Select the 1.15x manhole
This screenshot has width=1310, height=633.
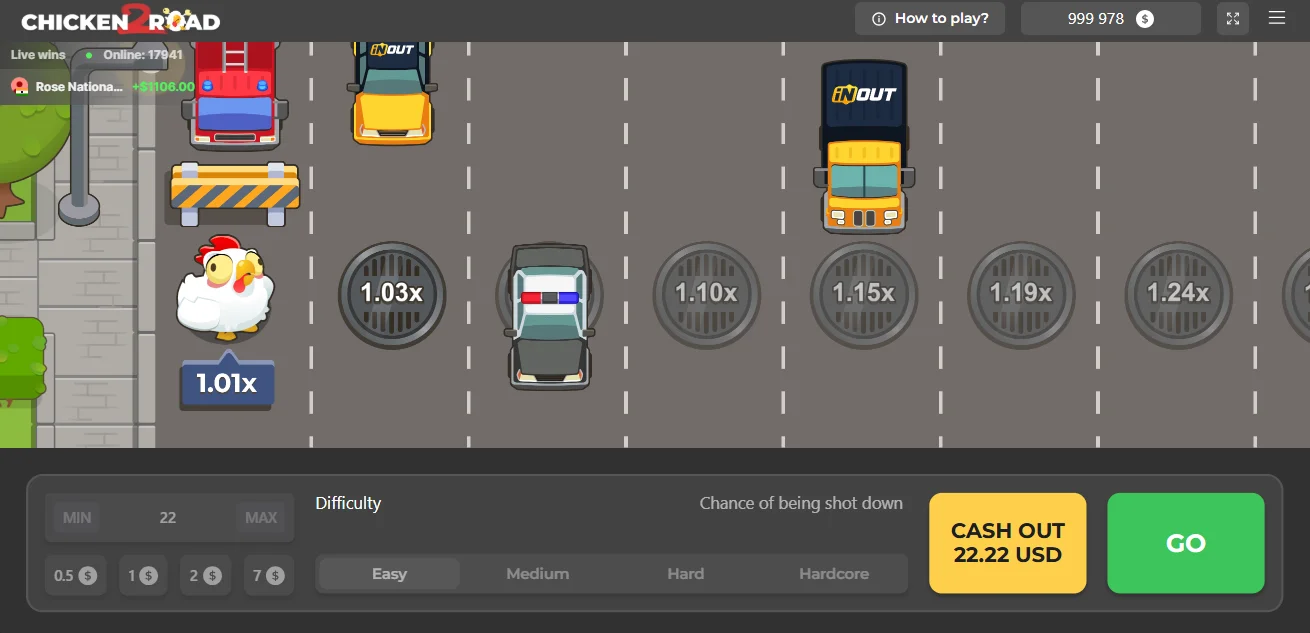pos(864,294)
